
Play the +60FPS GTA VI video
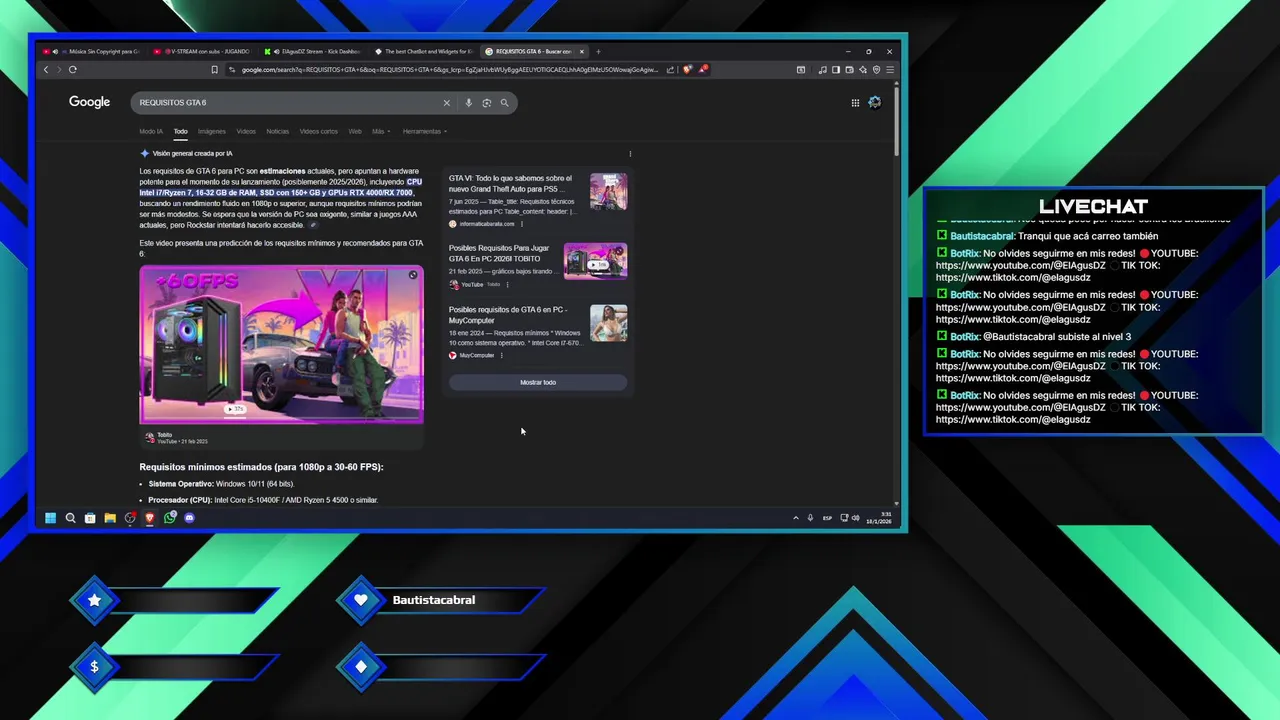[281, 344]
